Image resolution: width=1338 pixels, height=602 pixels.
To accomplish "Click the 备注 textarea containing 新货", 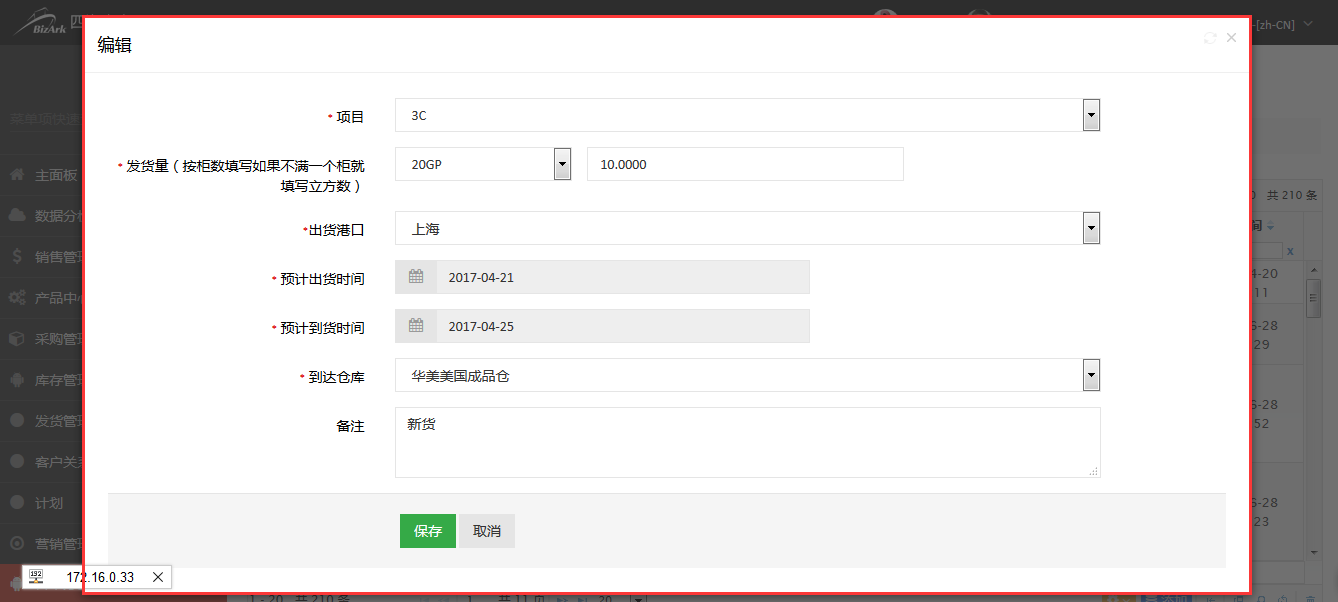I will (748, 442).
